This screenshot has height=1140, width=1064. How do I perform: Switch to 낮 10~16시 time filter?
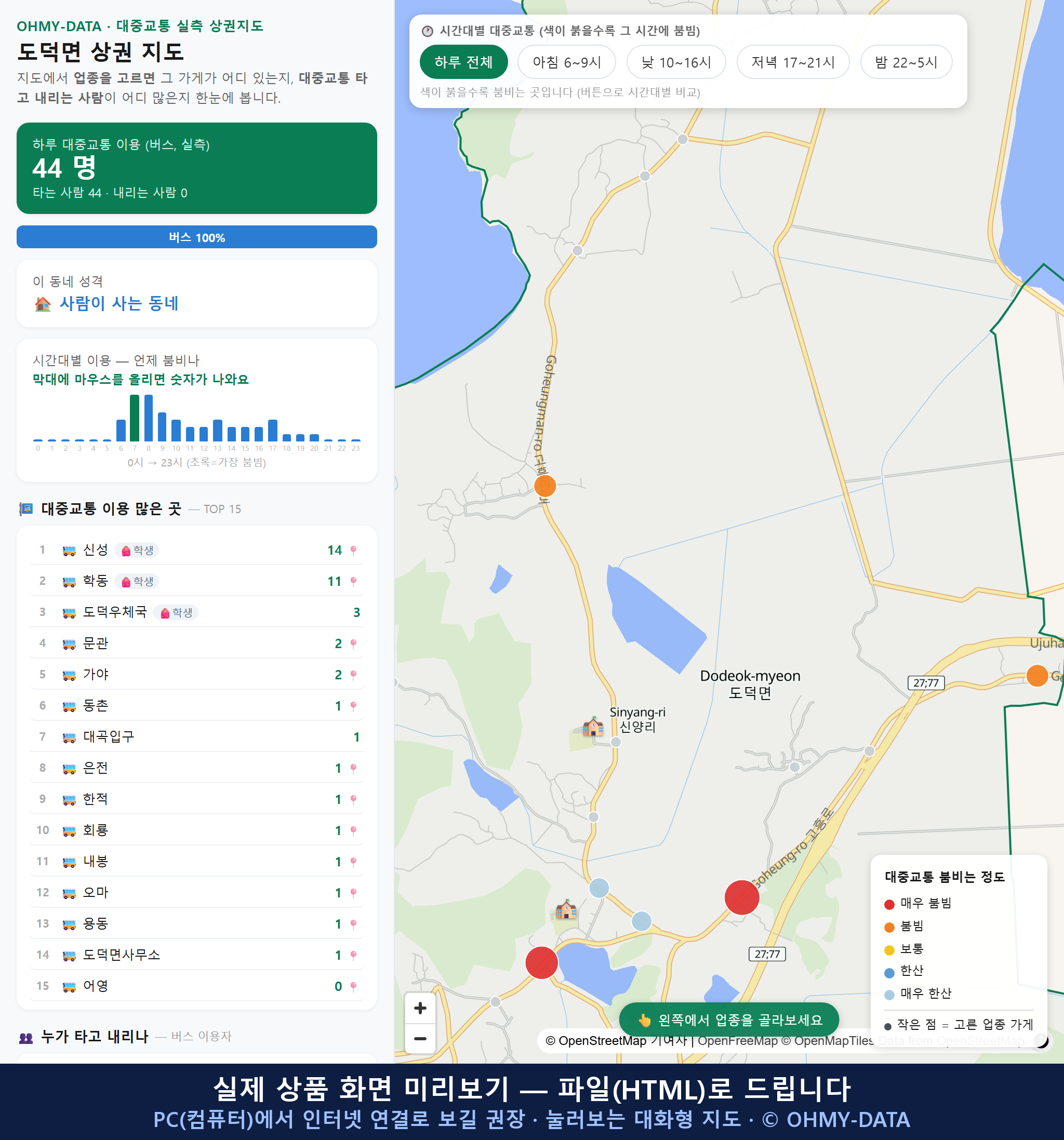(x=676, y=62)
